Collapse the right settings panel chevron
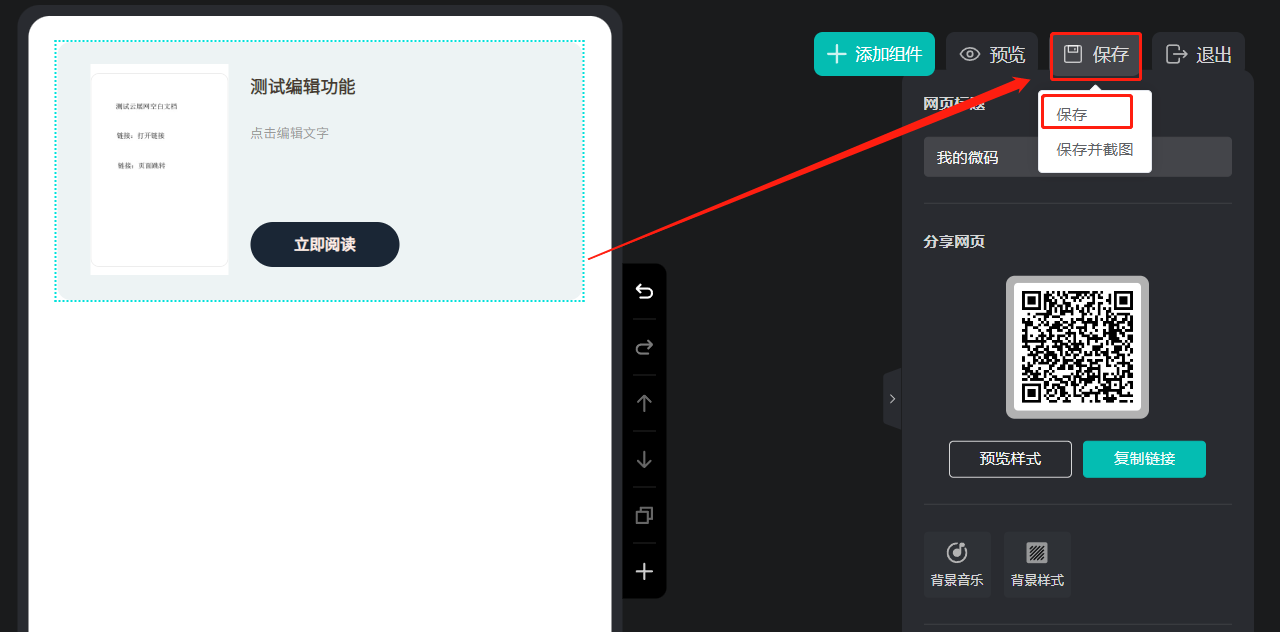1280x632 pixels. pyautogui.click(x=892, y=398)
